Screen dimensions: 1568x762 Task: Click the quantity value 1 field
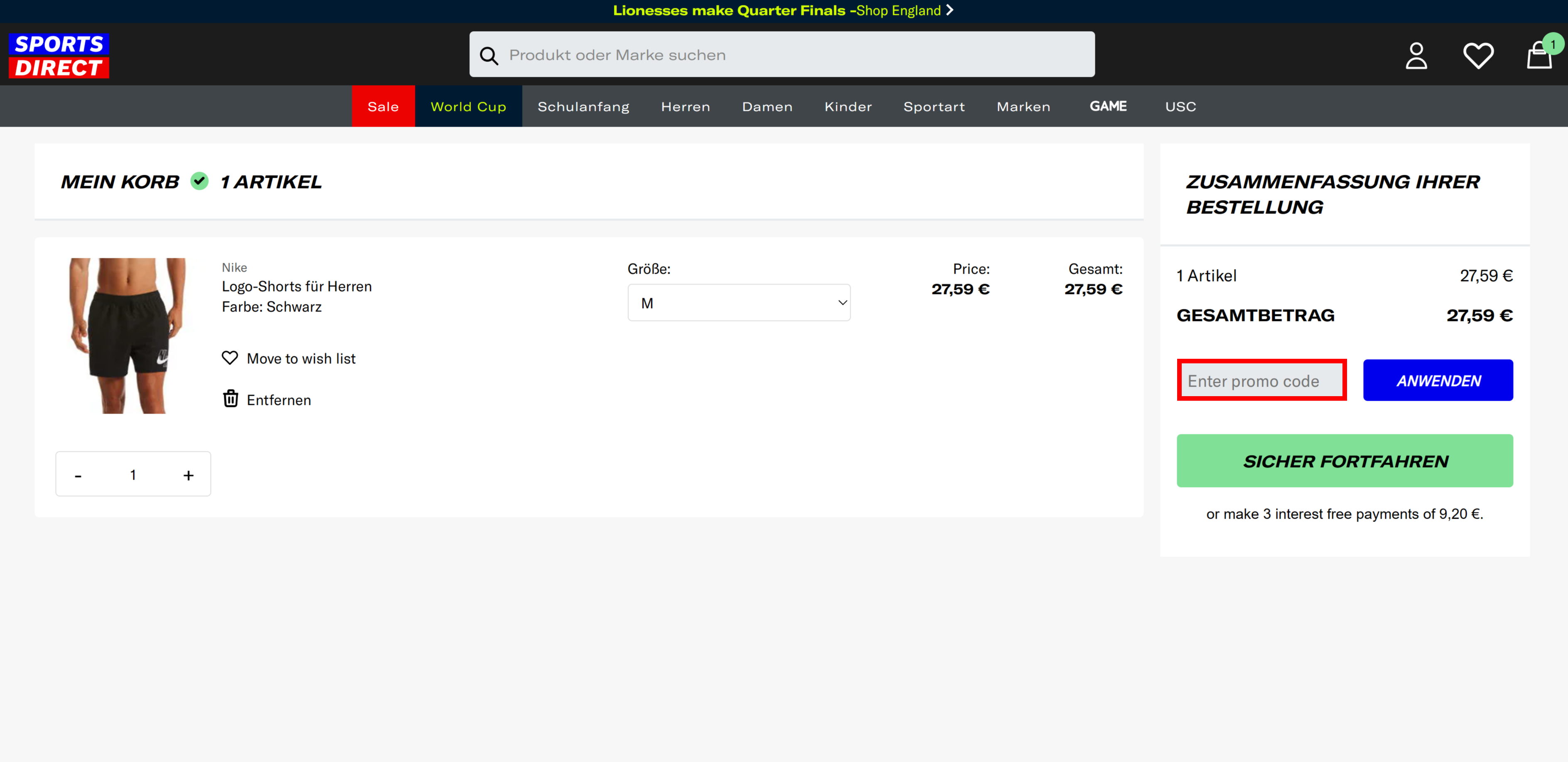(133, 475)
